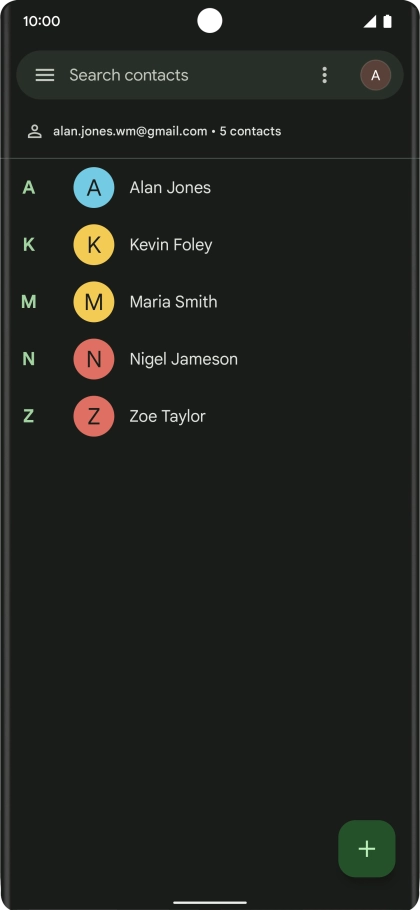Screen dimensions: 420x910
Task: Open the account avatar in search bar
Action: [375, 75]
